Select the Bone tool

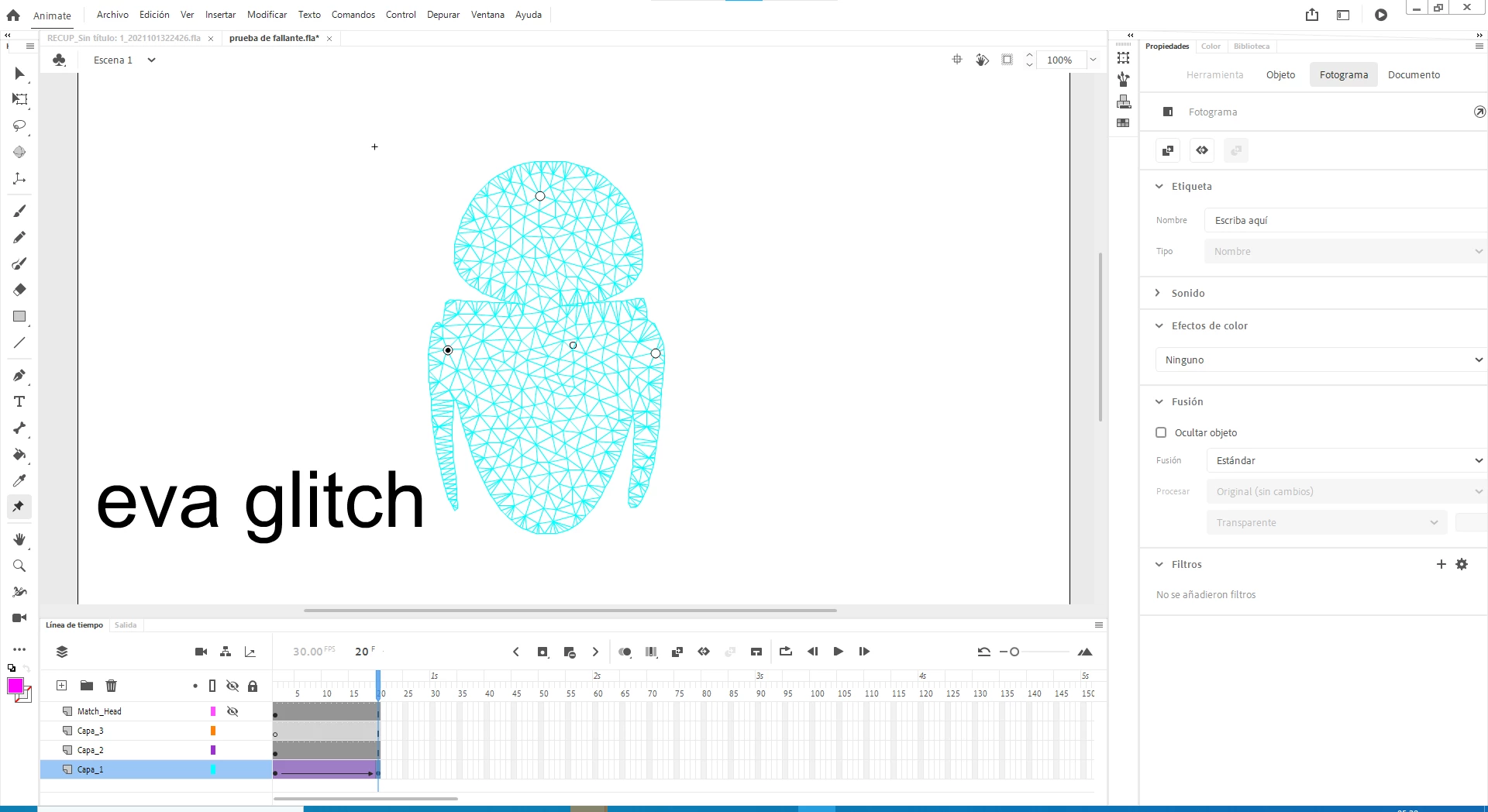(19, 428)
